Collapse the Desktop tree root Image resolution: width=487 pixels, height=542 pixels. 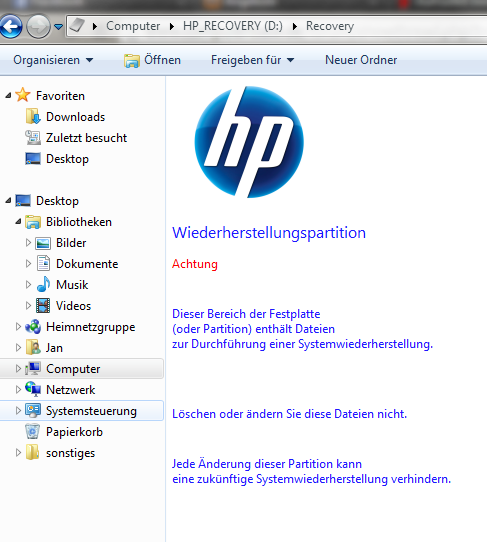[8, 201]
